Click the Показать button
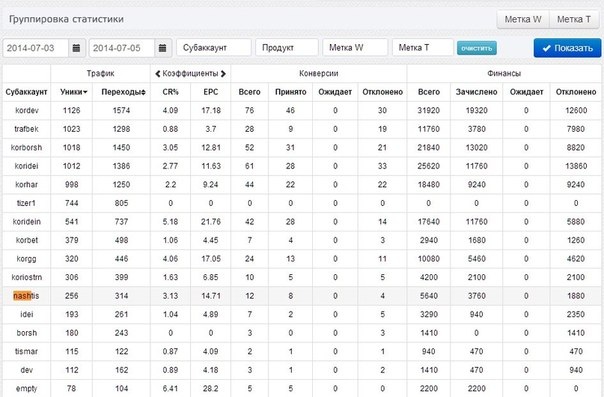Image resolution: width=604 pixels, height=397 pixels. [x=567, y=48]
